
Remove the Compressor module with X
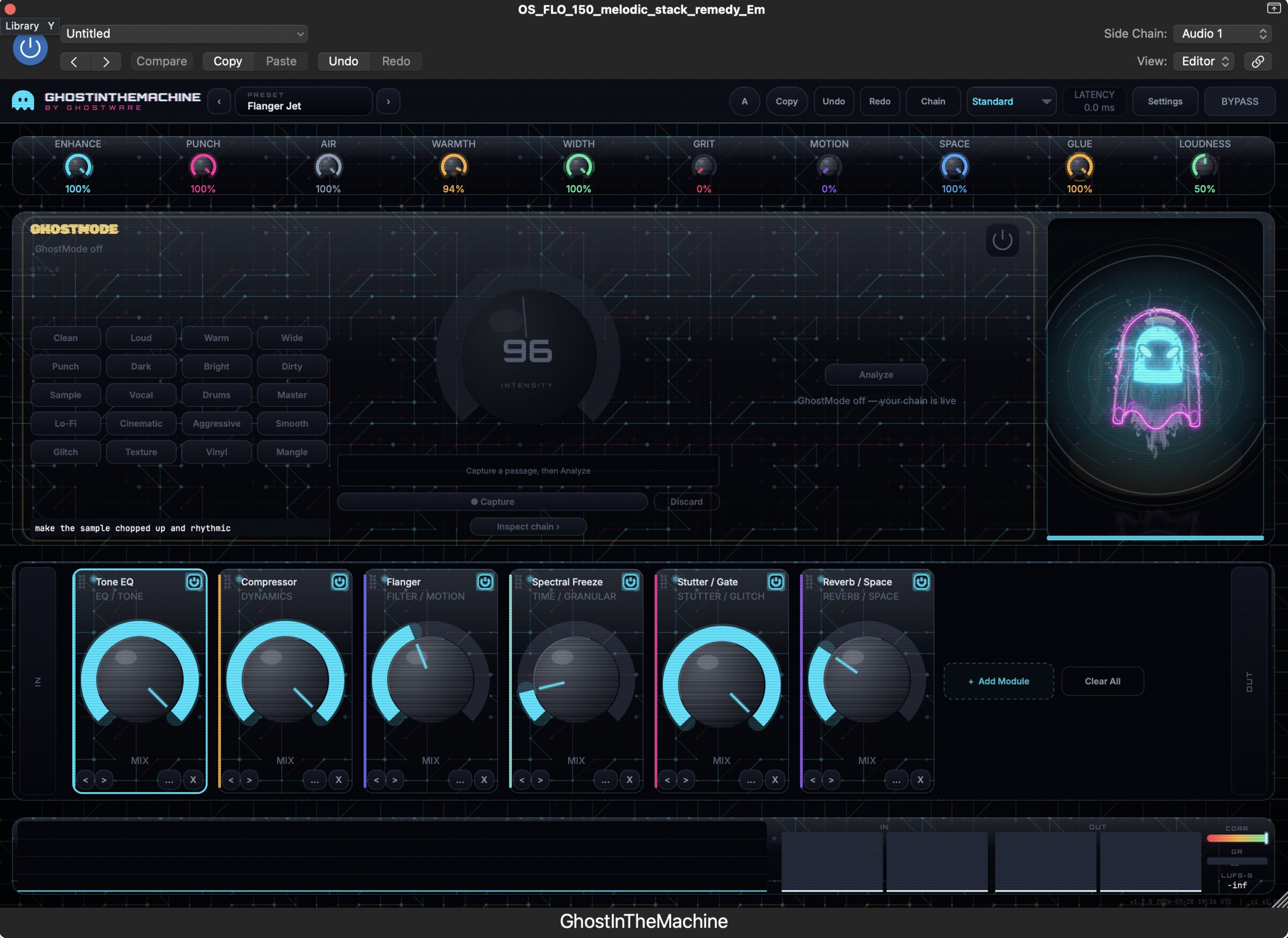(339, 780)
